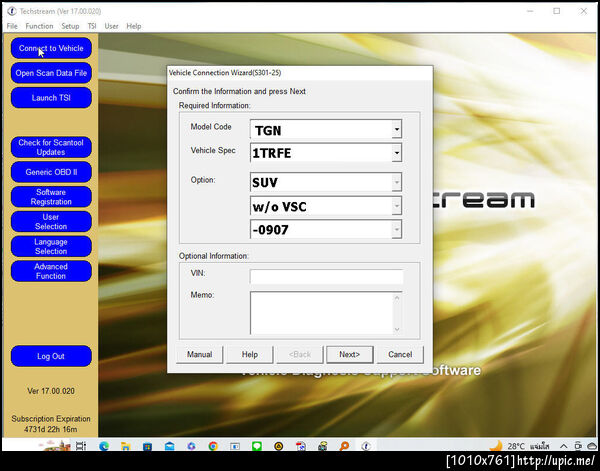Open User Selection
The height and width of the screenshot is (471, 600).
click(x=51, y=222)
